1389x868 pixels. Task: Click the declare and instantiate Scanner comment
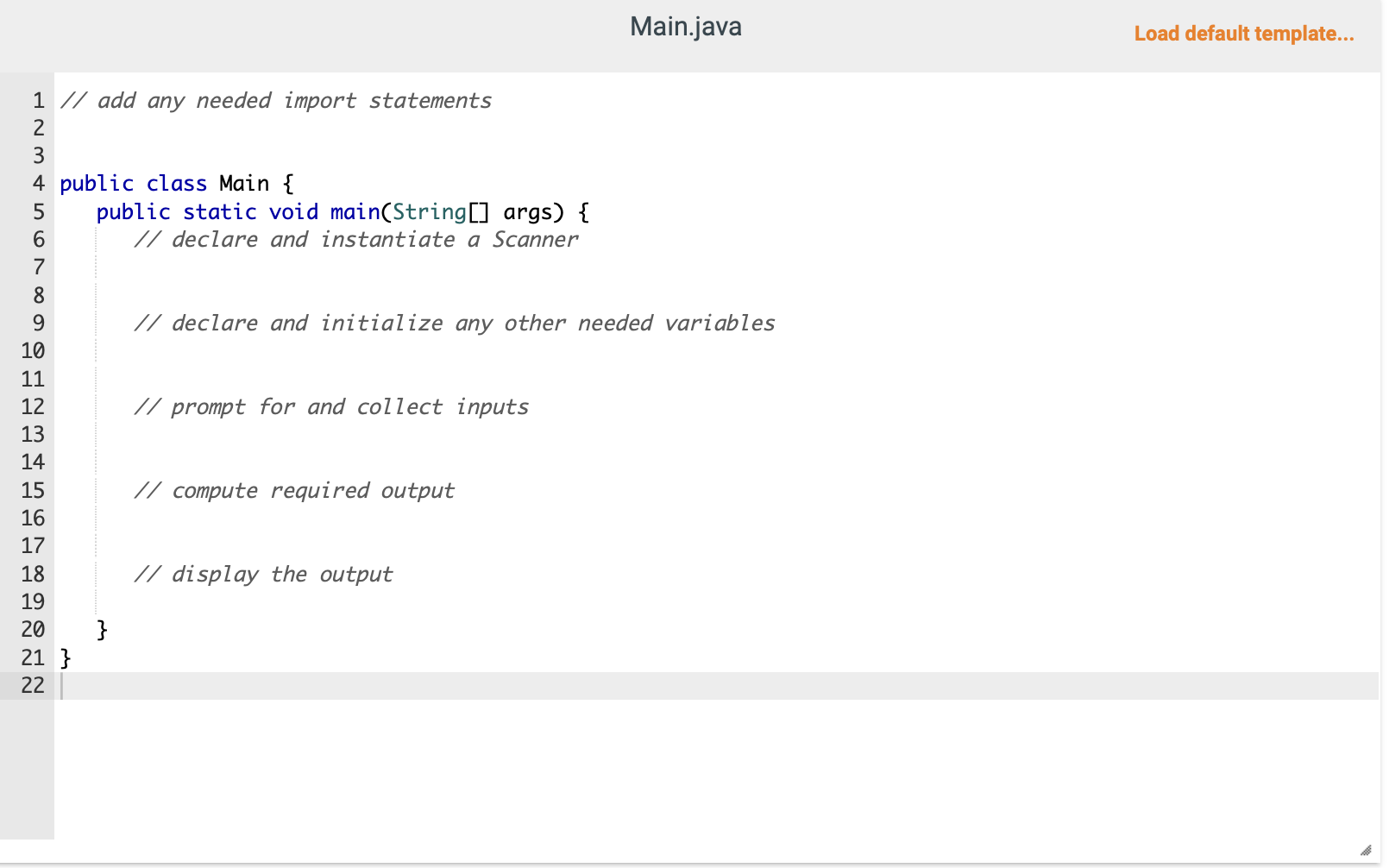point(355,239)
